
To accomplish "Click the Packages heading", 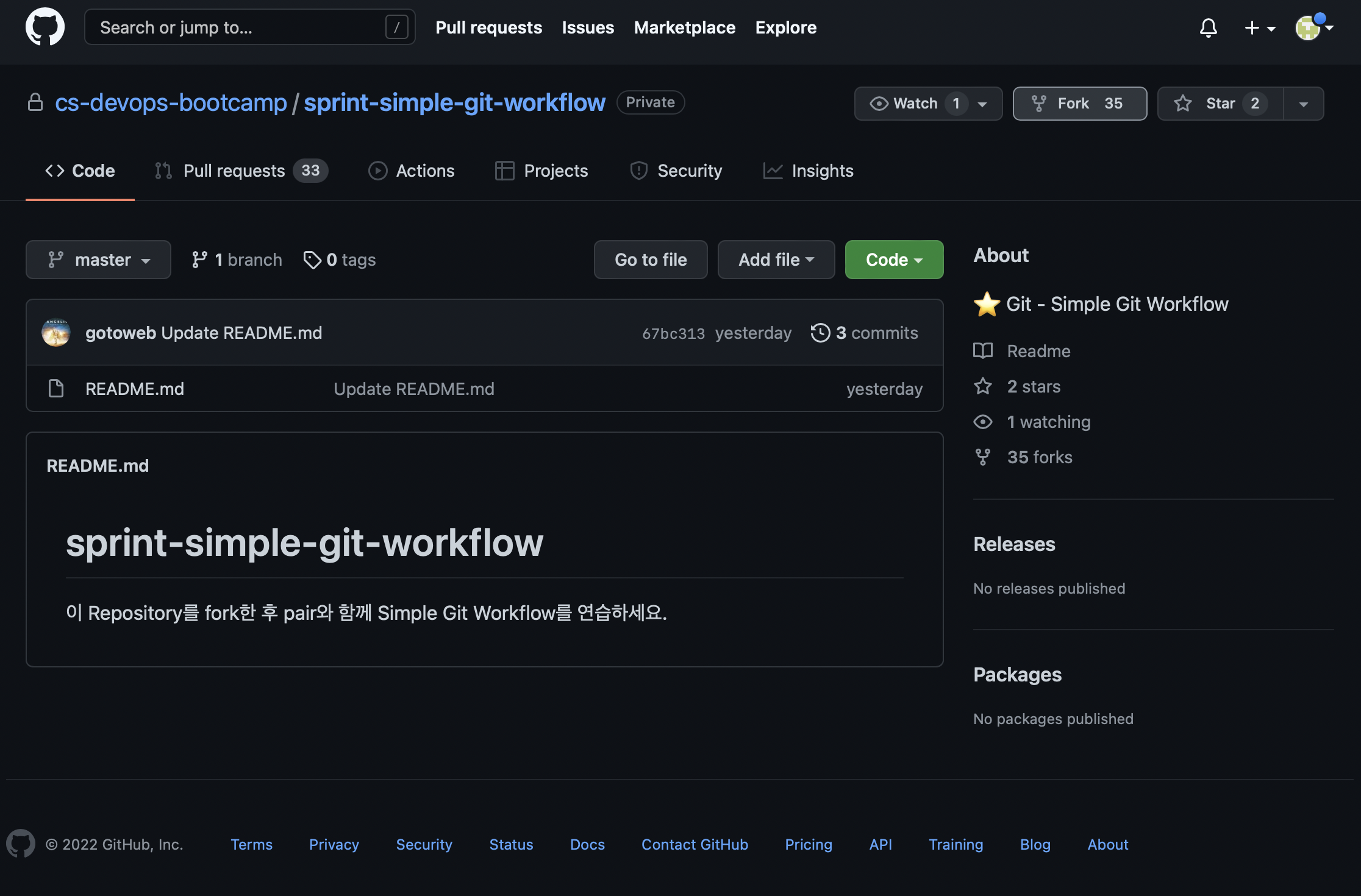I will [x=1017, y=674].
